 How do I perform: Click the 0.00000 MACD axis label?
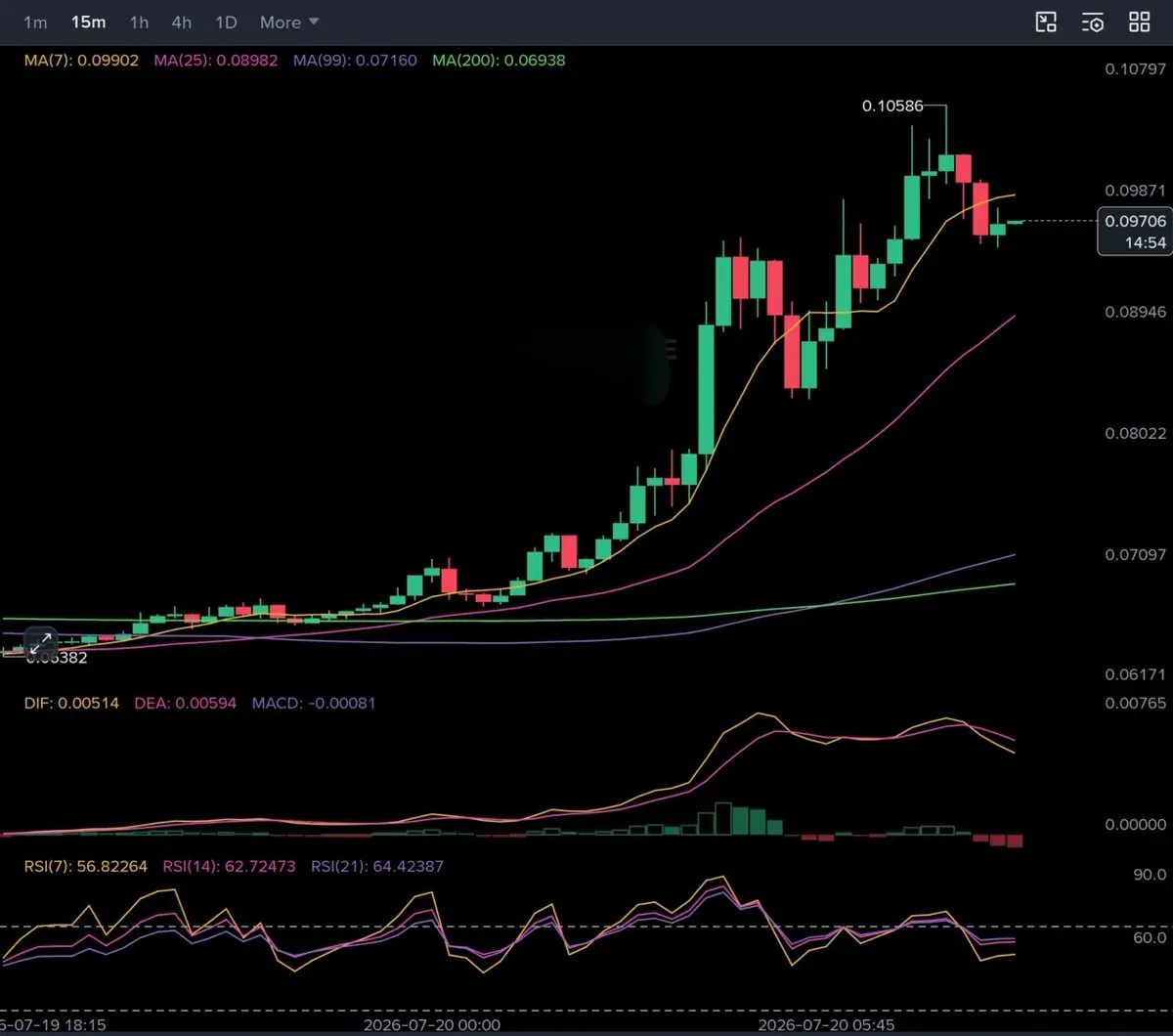[1135, 825]
